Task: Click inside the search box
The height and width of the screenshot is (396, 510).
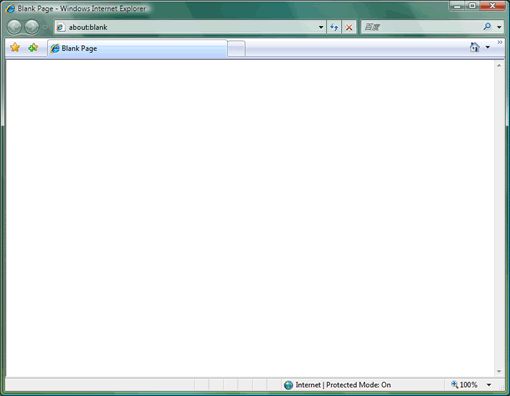Action: pos(421,27)
